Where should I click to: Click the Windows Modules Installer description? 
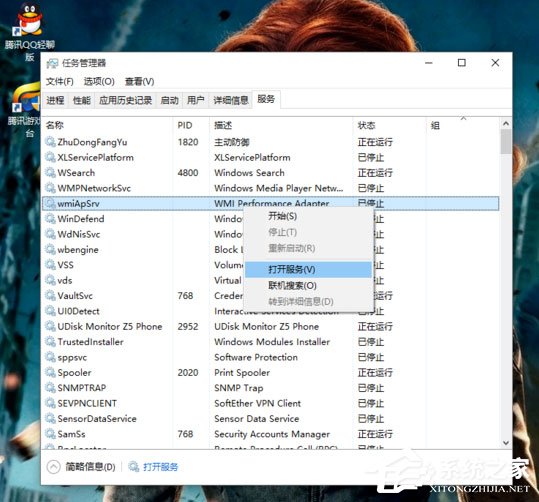click(272, 341)
